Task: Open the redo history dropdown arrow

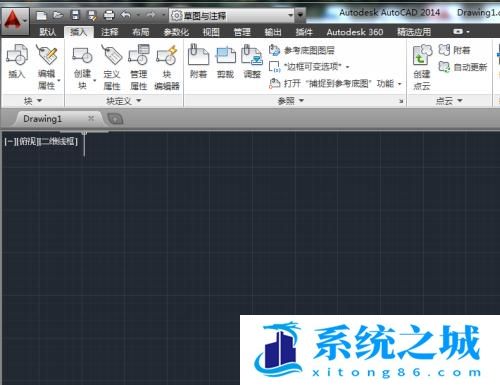Action: [x=163, y=15]
